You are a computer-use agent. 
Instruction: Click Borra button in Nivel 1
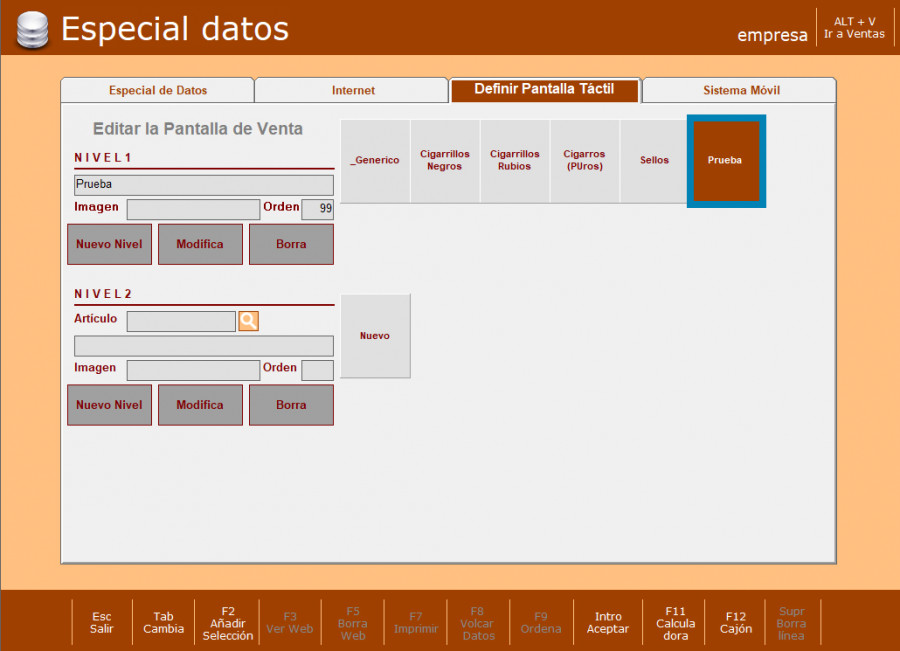point(291,244)
